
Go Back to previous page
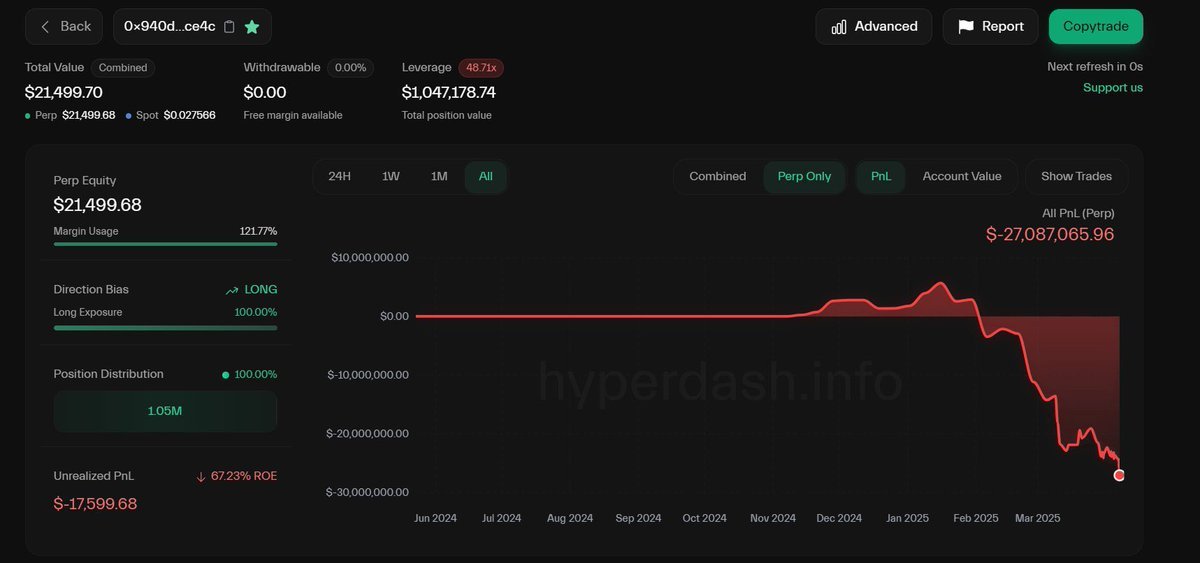point(65,26)
